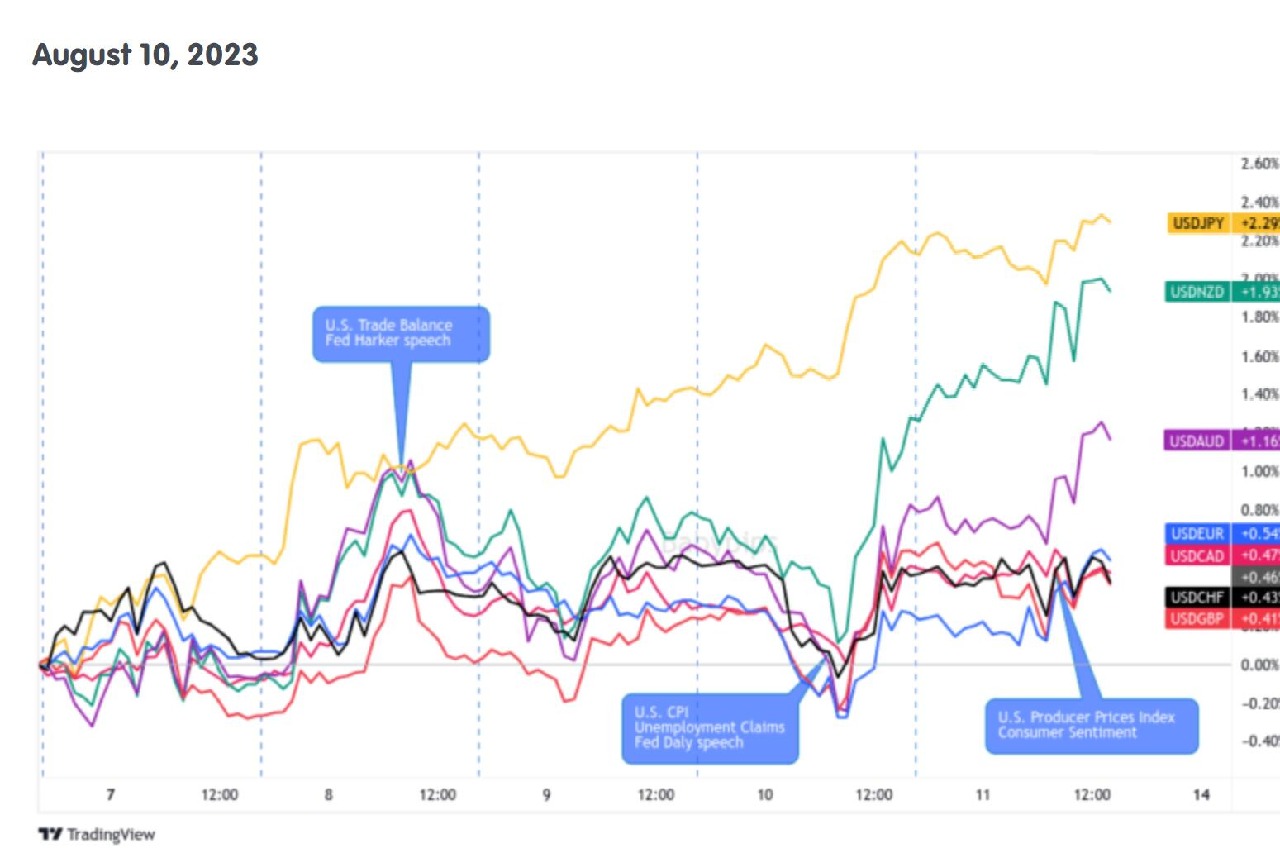Open the U.S. Trade Balance callout
This screenshot has height=853, width=1280.
coord(400,333)
